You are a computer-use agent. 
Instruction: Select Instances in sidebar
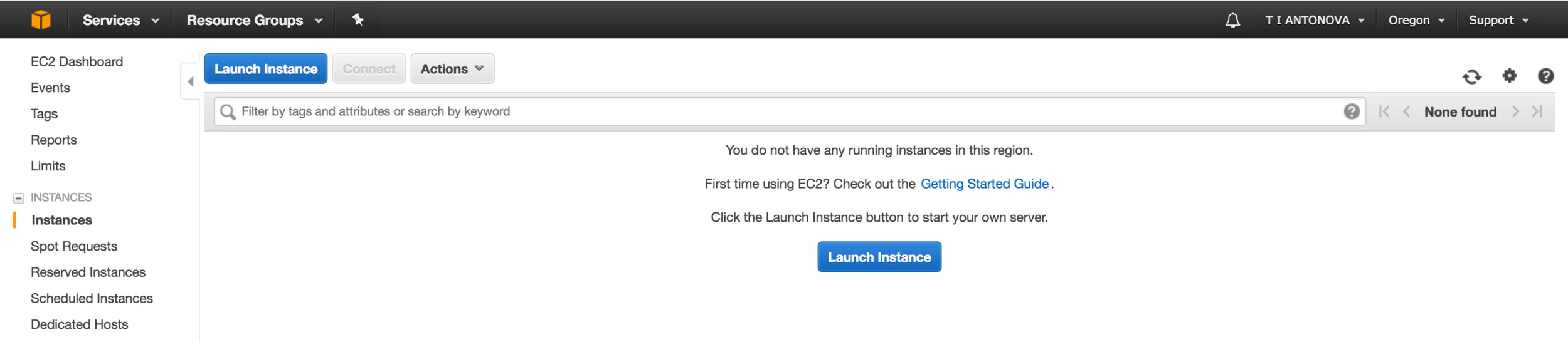pos(61,220)
